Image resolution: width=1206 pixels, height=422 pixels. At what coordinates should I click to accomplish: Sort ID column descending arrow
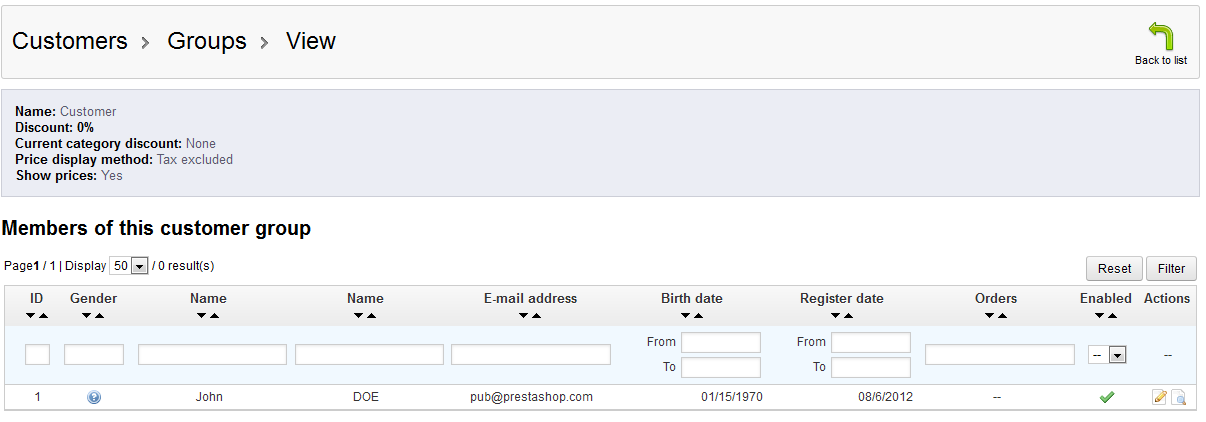coord(31,316)
